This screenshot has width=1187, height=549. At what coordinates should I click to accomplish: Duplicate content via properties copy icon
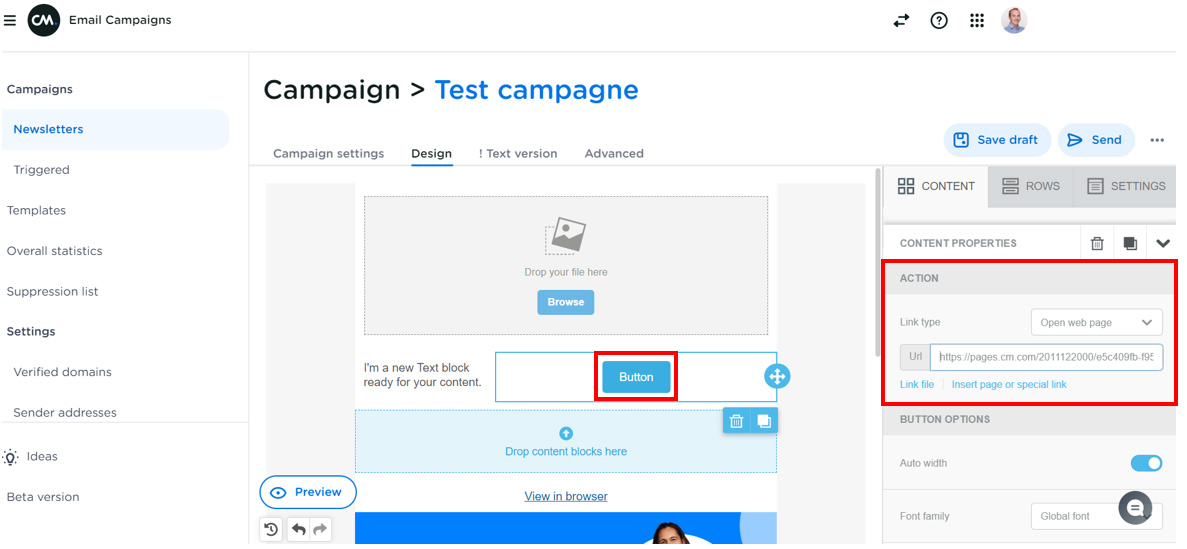(x=1130, y=243)
